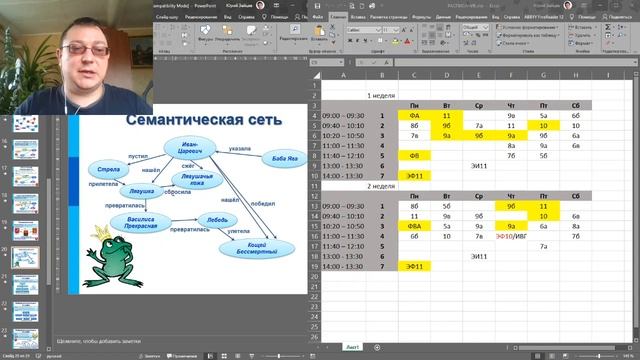
Task: Click the AutoSum sigma icon
Action: click(608, 27)
